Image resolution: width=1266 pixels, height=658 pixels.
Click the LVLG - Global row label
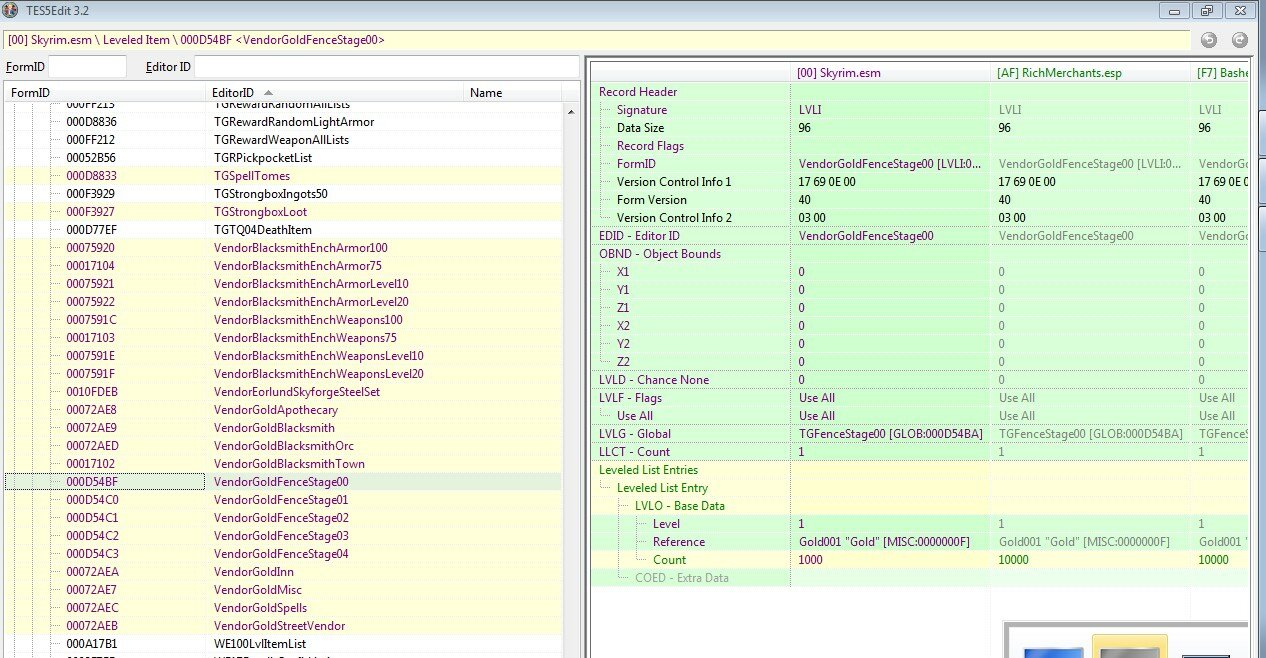tap(634, 433)
